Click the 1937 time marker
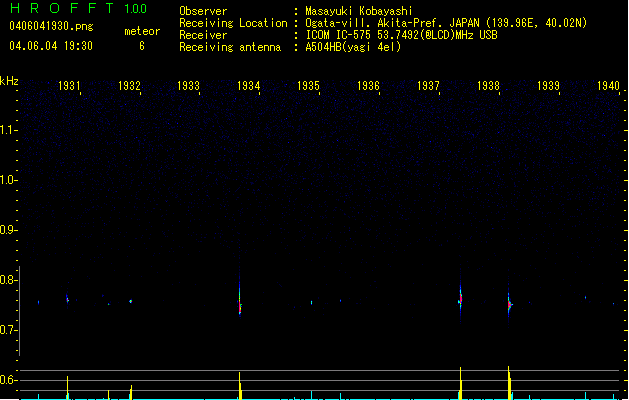 tap(428, 86)
